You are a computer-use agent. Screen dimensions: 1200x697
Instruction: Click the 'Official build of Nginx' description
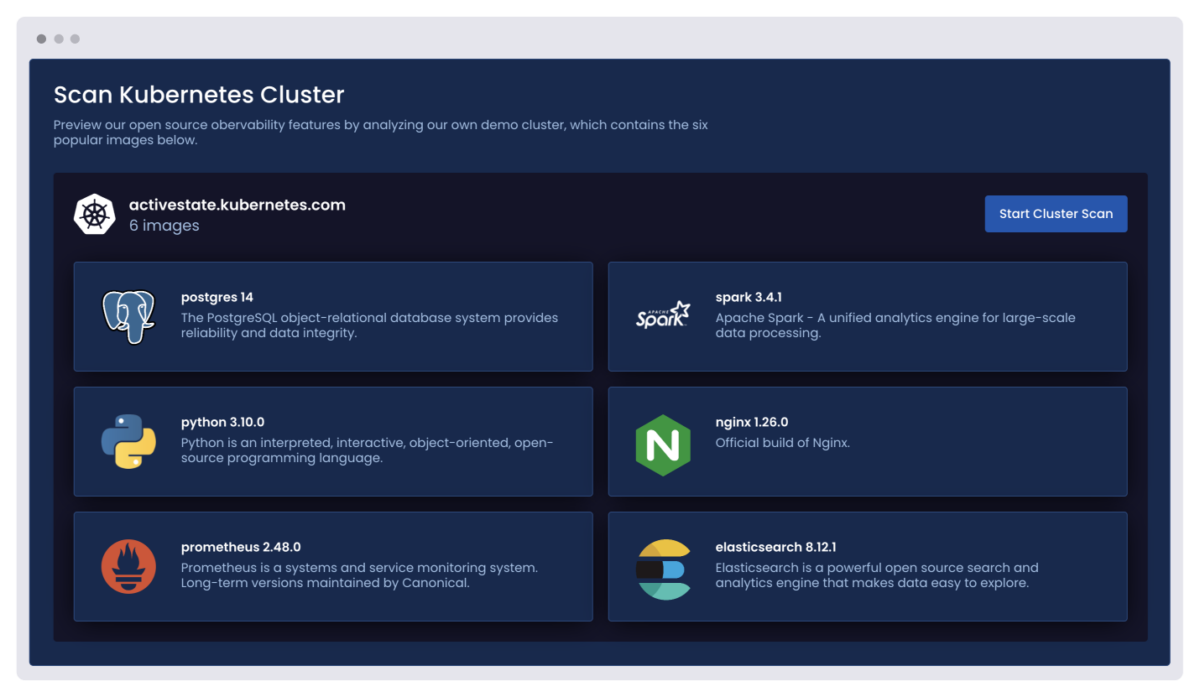[x=782, y=442]
